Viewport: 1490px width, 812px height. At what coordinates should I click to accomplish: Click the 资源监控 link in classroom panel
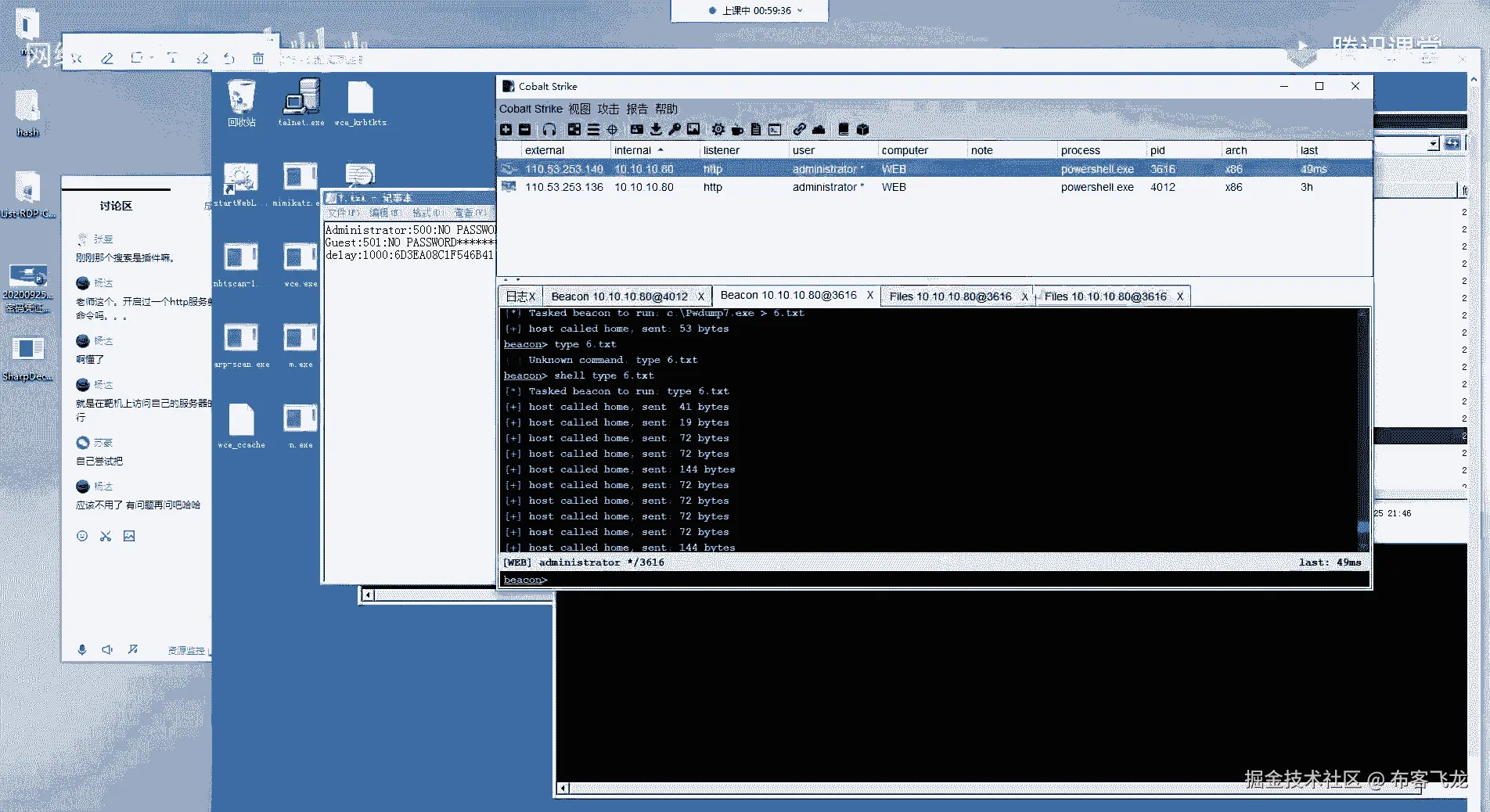click(x=186, y=650)
